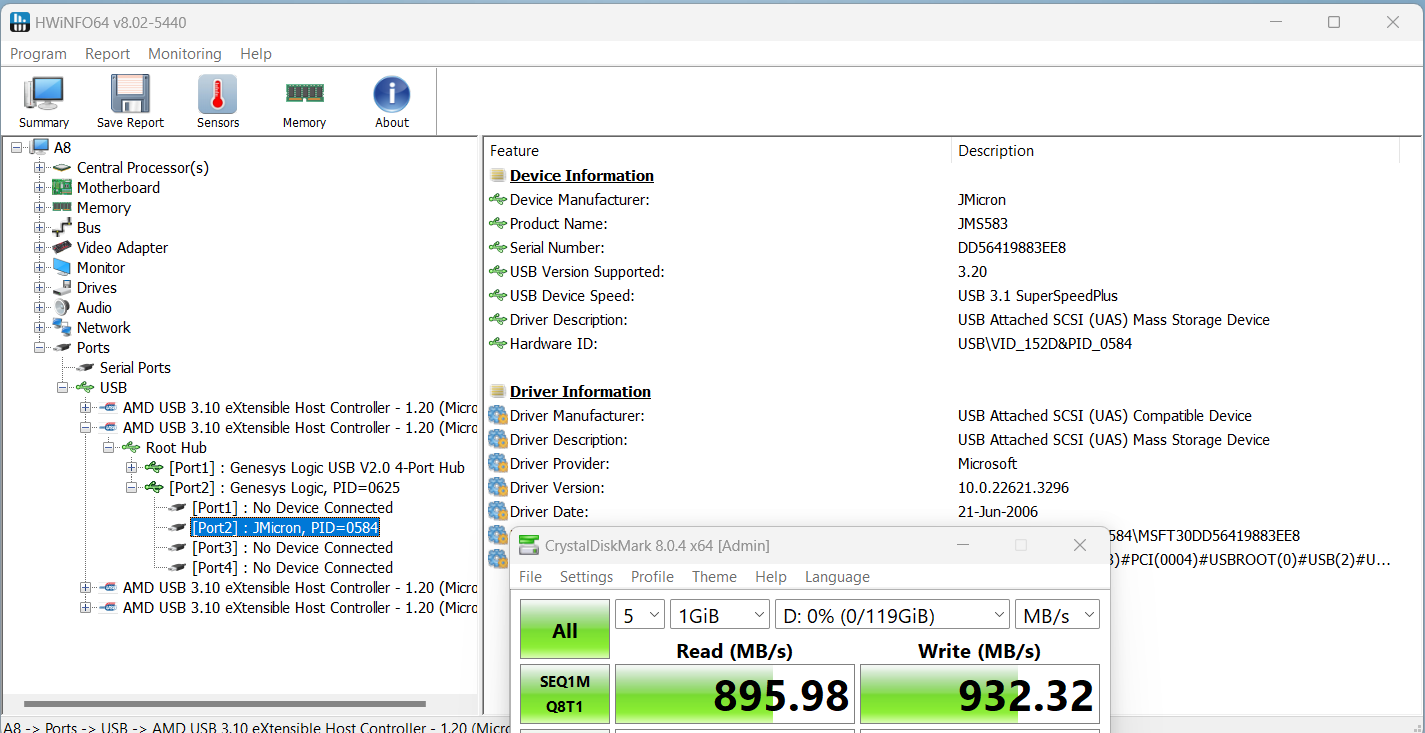Open the 1GiB test size dropdown

[x=719, y=616]
